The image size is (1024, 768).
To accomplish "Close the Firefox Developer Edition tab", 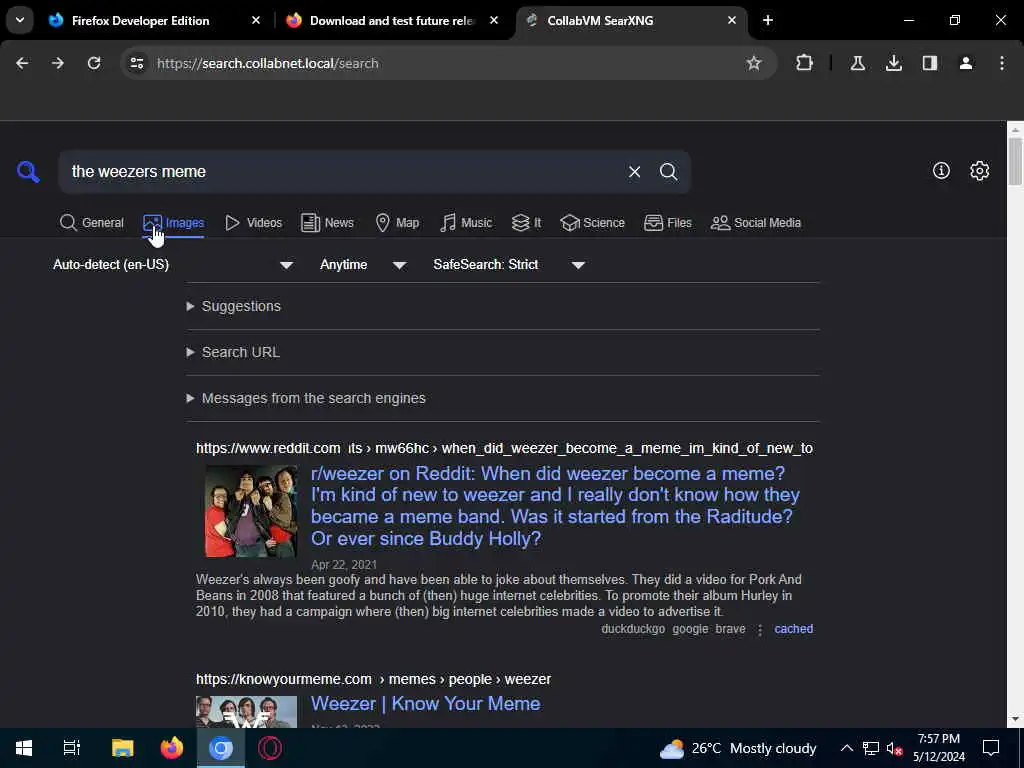I will pyautogui.click(x=256, y=21).
